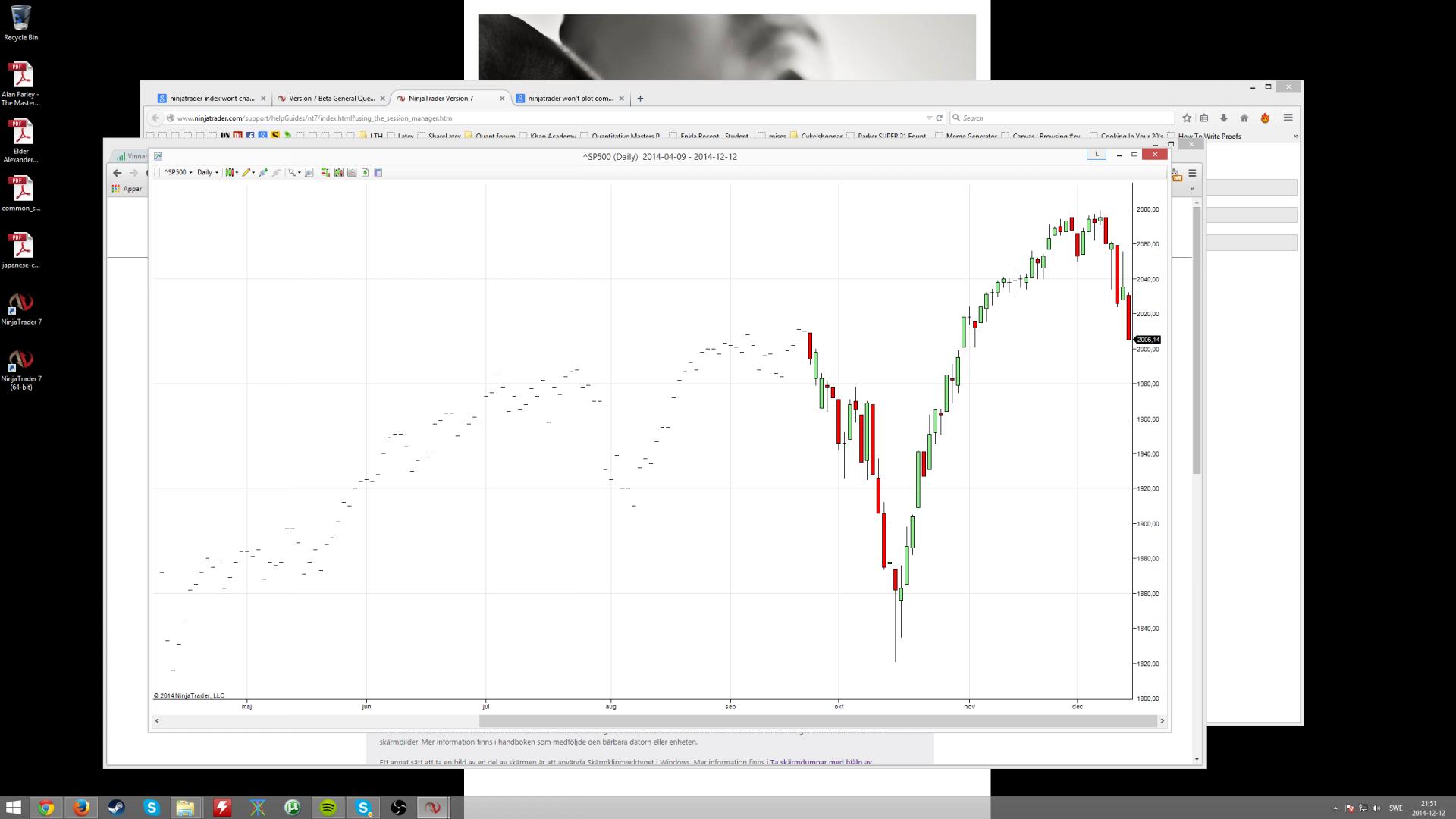Open the Indicators toolbar icon
Screen dimensions: 1456x819
pyautogui.click(x=339, y=173)
